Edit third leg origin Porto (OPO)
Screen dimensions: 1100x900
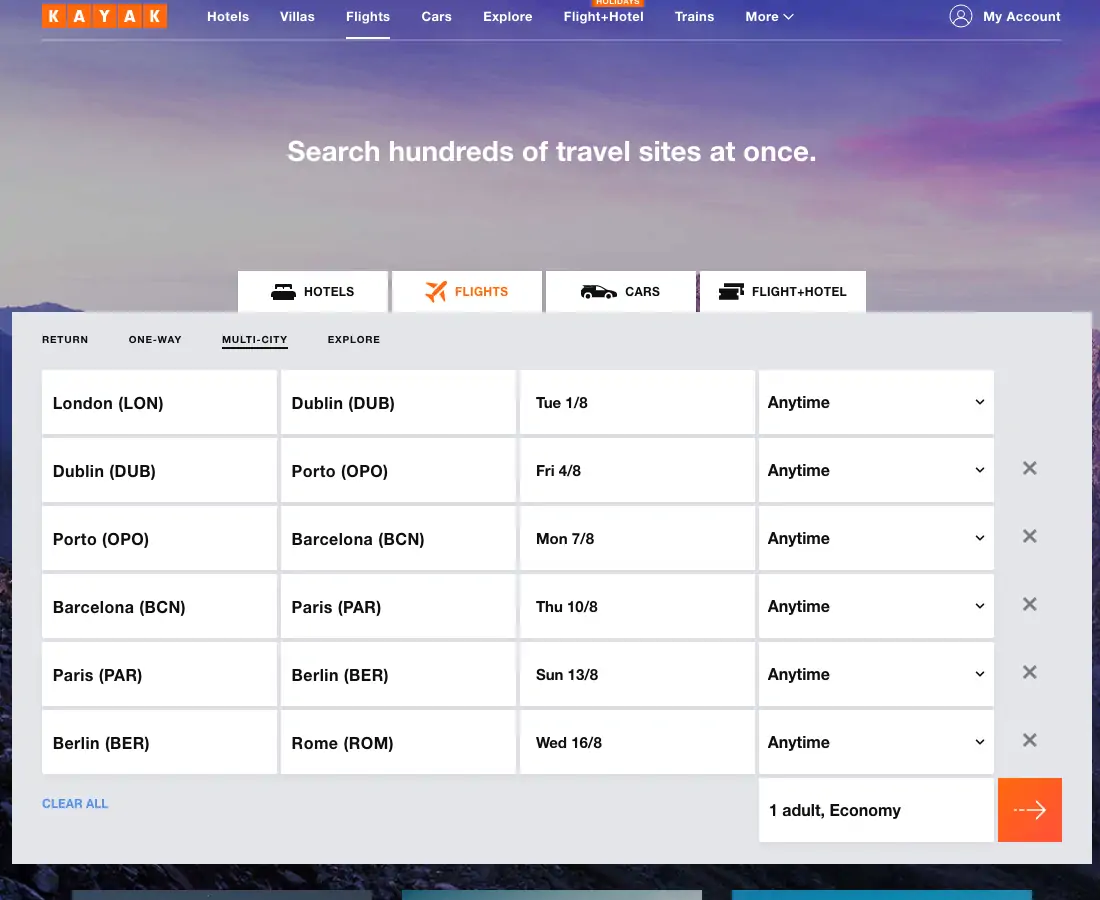click(x=159, y=539)
